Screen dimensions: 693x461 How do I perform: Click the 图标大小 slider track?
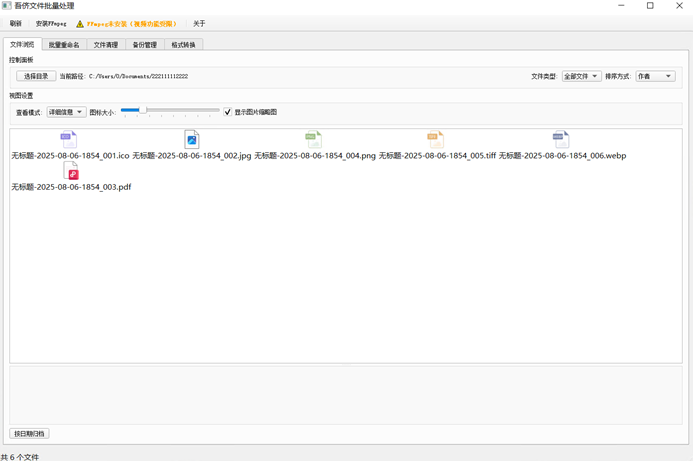point(170,111)
